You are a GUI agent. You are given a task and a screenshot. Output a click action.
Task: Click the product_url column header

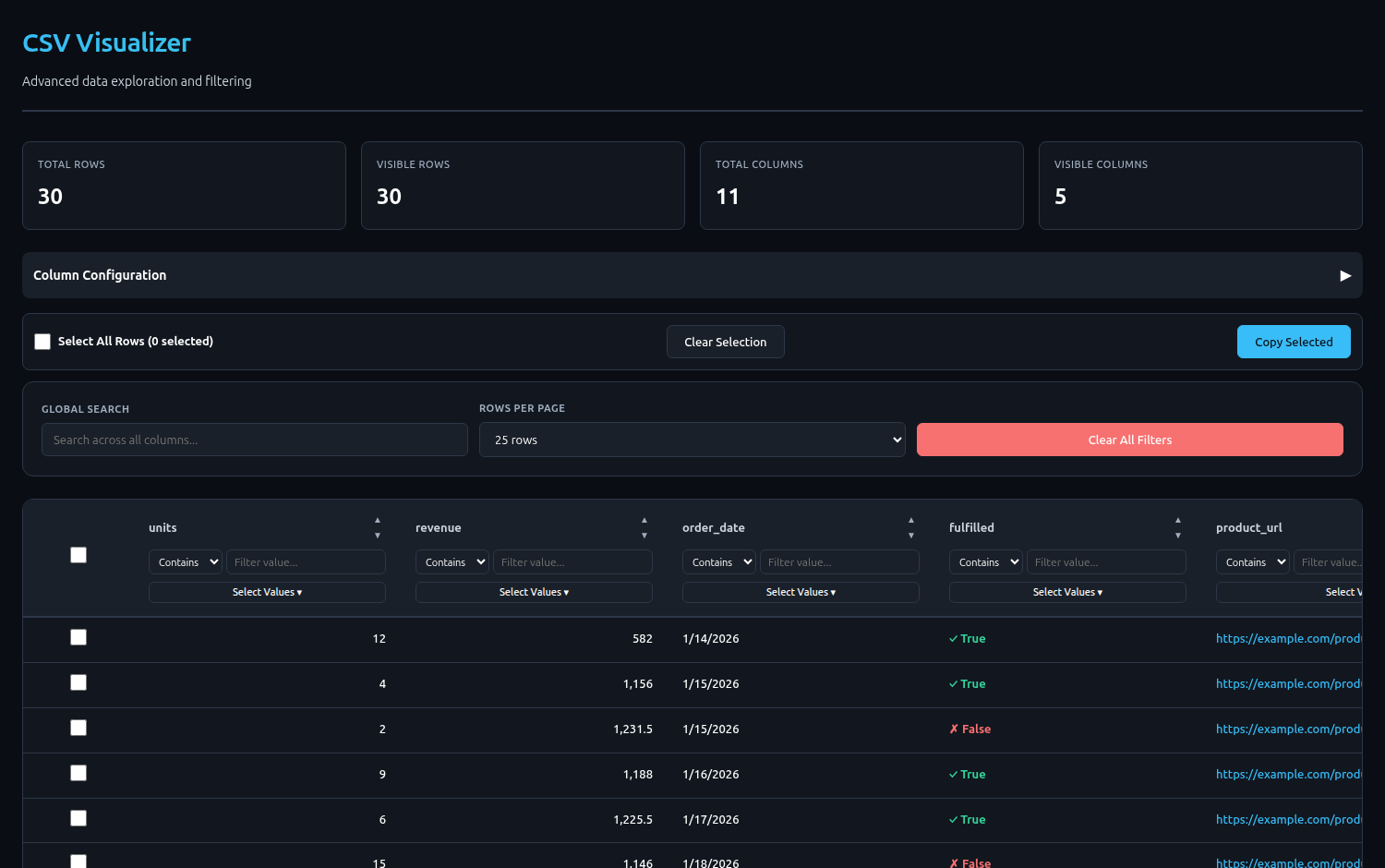coord(1249,528)
